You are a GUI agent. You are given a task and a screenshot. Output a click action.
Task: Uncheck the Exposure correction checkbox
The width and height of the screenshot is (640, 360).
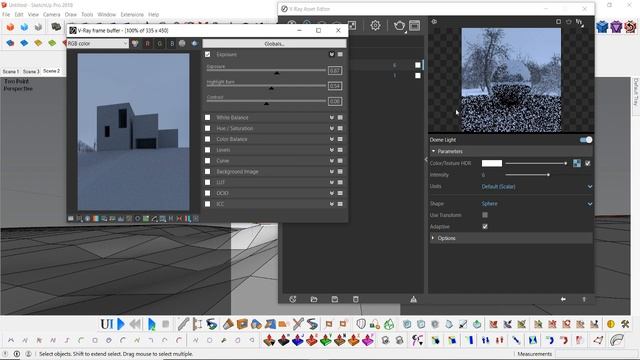[x=207, y=54]
